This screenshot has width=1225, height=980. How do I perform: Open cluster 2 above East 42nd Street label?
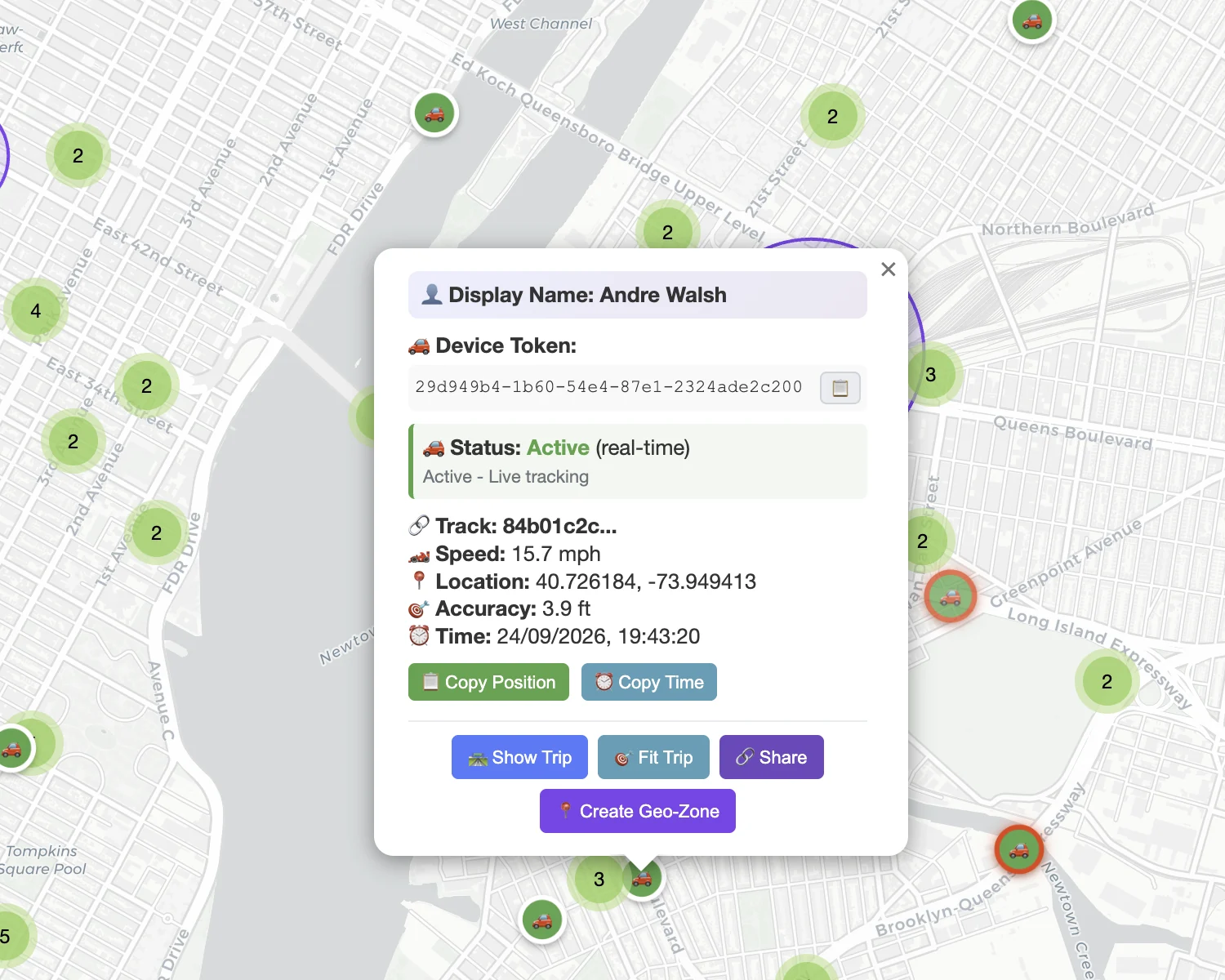[78, 156]
